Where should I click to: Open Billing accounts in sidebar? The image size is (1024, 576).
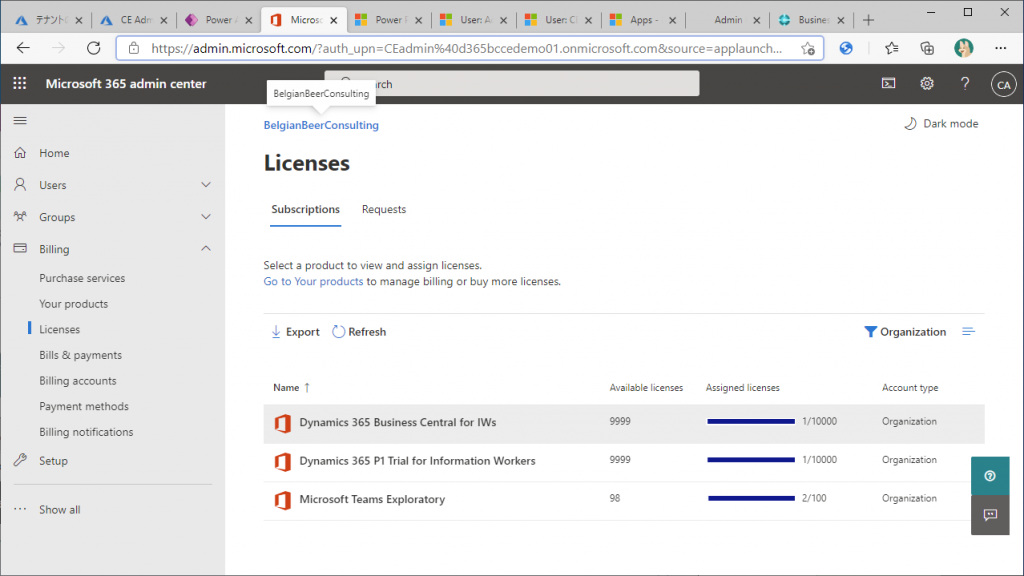(78, 381)
